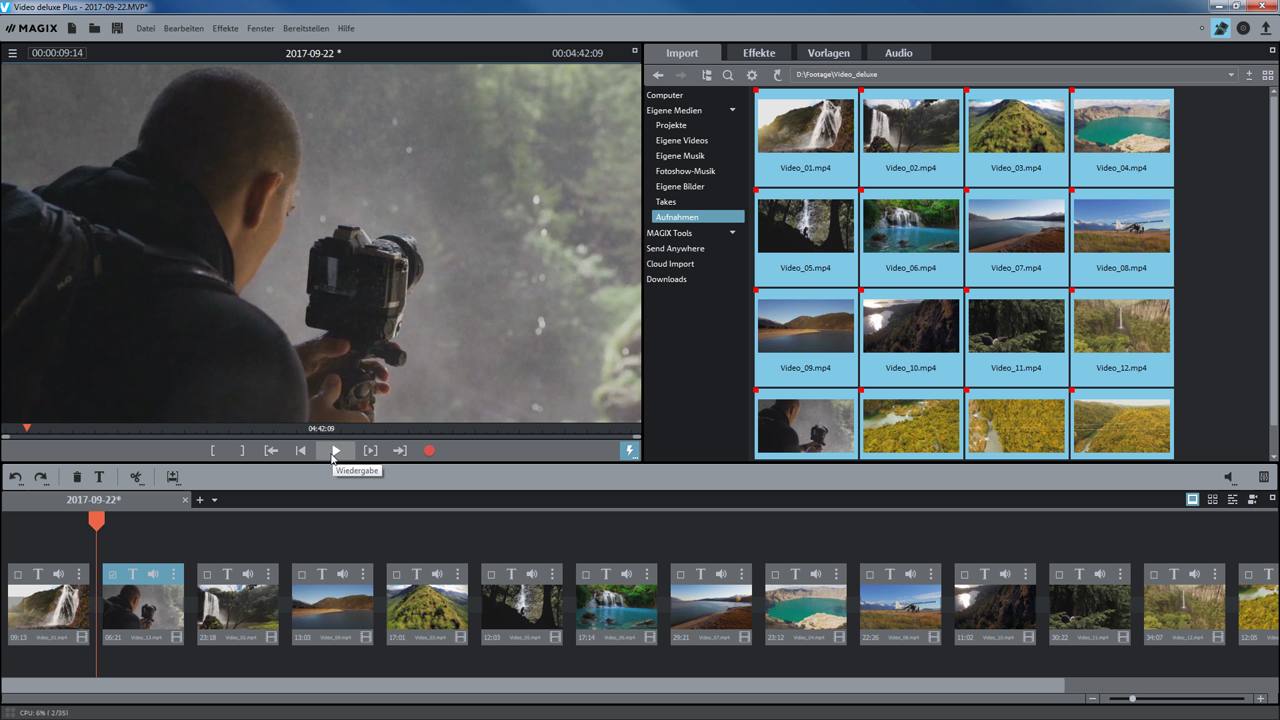1280x720 pixels.
Task: Open three-dot menu of clip 09:13
Action: click(x=78, y=575)
